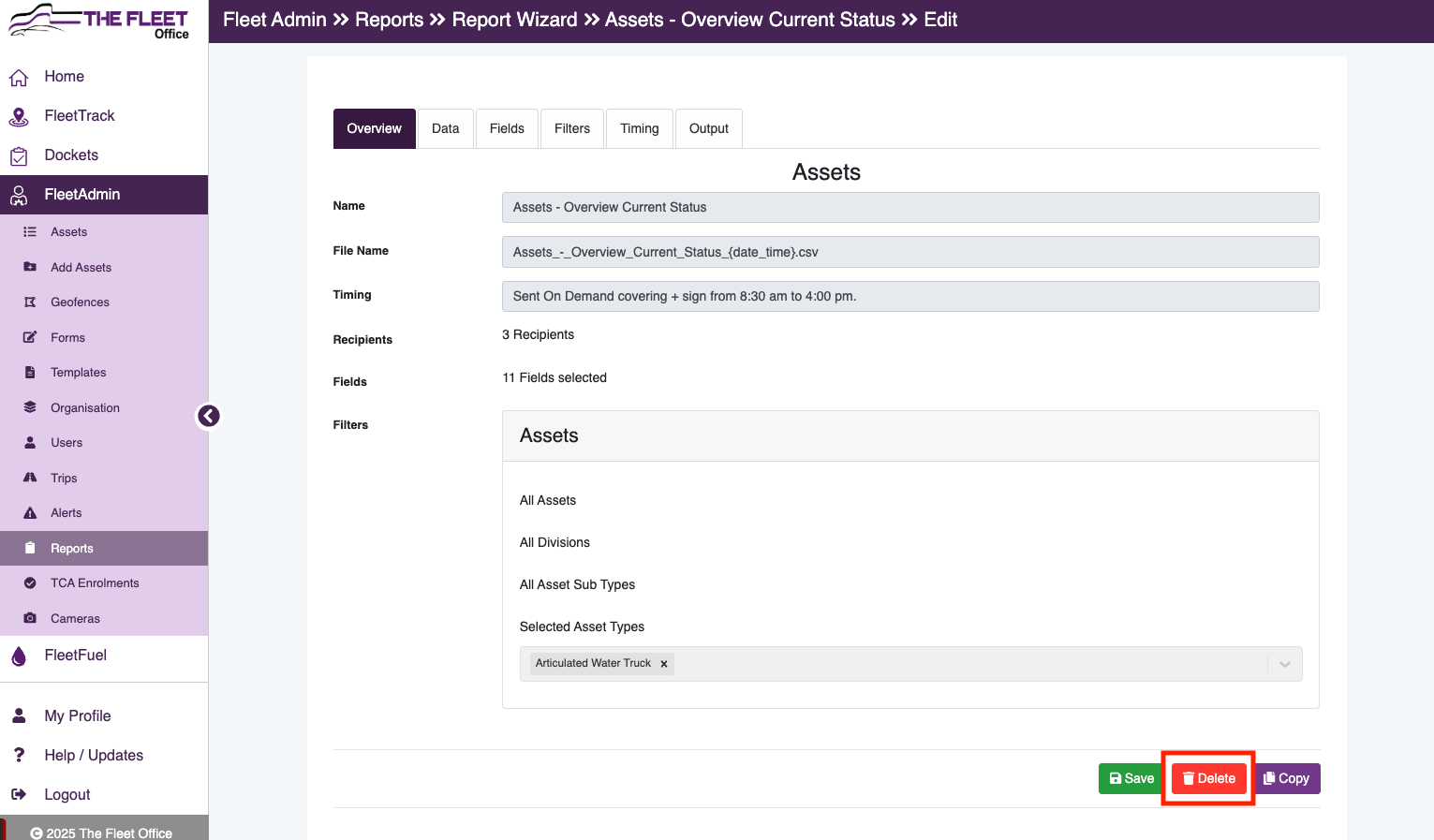Go to Report Wizard in the breadcrumb
Screen dimensions: 1434x840
tap(514, 20)
